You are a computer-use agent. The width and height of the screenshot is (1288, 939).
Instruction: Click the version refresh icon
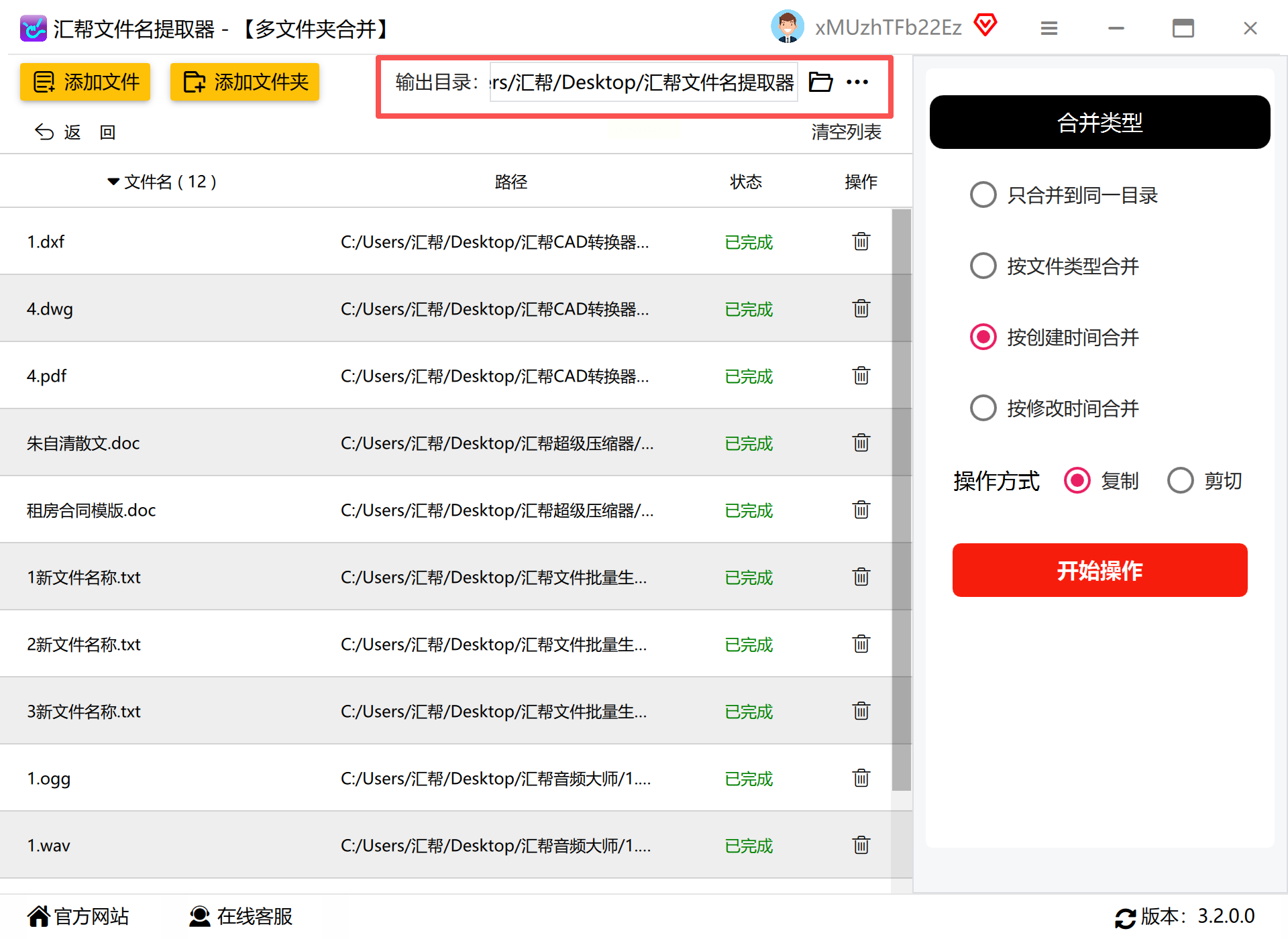[1125, 918]
